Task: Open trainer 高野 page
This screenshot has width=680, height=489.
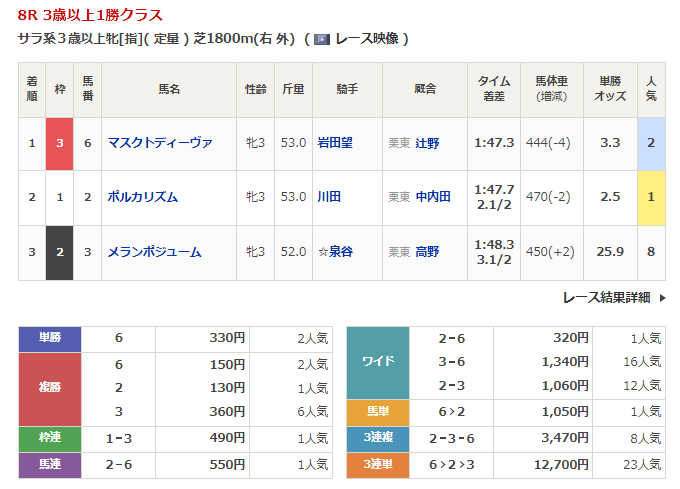Action: 427,252
